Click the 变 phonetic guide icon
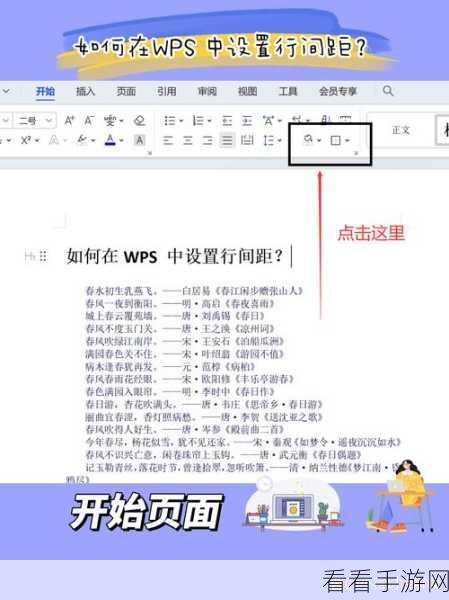The height and width of the screenshot is (600, 449). pos(109,121)
